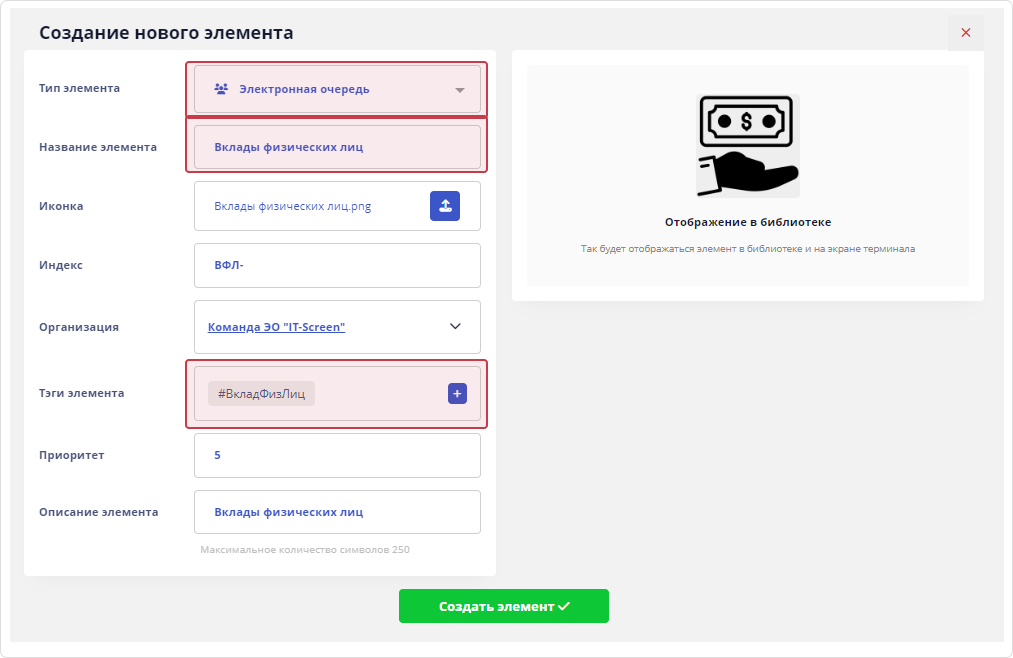The width and height of the screenshot is (1013, 658).
Task: Select the "Электронная очередь" type combo box
Action: (336, 89)
